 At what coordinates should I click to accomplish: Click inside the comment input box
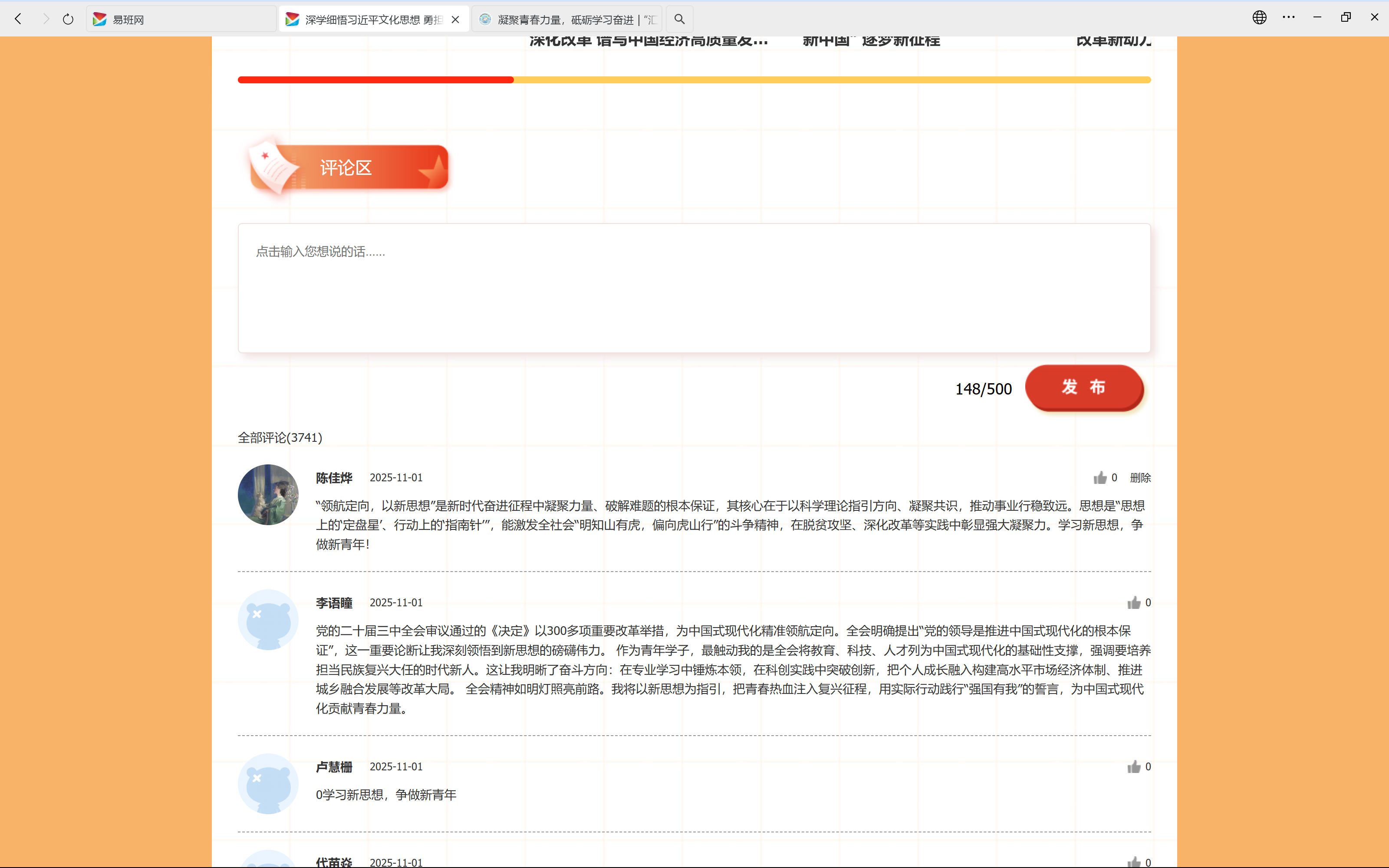pos(694,288)
